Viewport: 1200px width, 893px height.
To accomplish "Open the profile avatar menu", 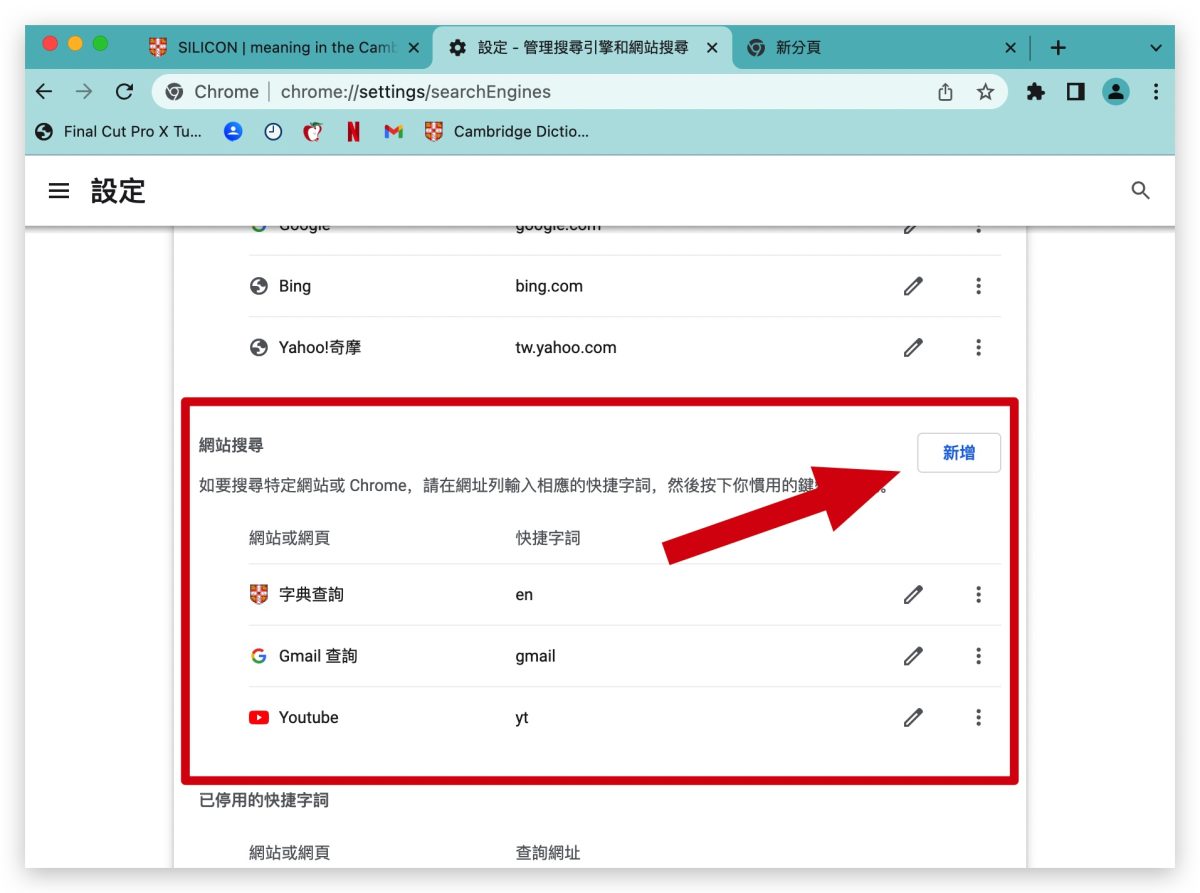I will (1115, 92).
